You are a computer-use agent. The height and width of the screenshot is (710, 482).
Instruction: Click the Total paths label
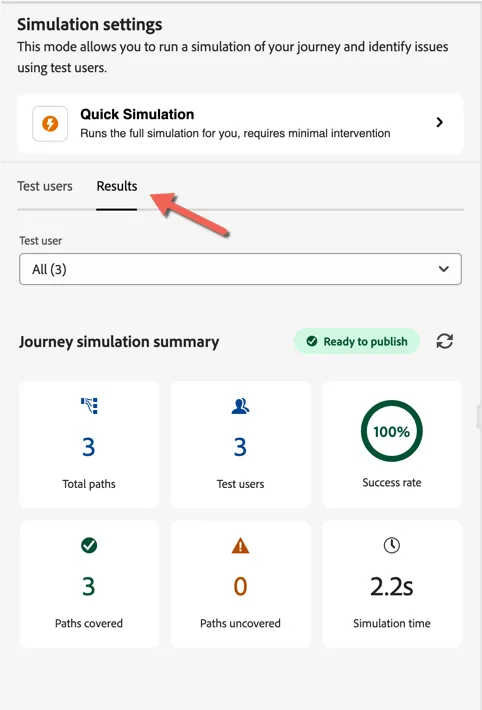pyautogui.click(x=89, y=484)
